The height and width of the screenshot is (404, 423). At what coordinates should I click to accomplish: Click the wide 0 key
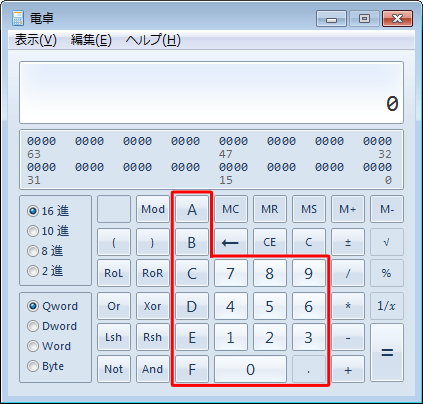(x=250, y=369)
